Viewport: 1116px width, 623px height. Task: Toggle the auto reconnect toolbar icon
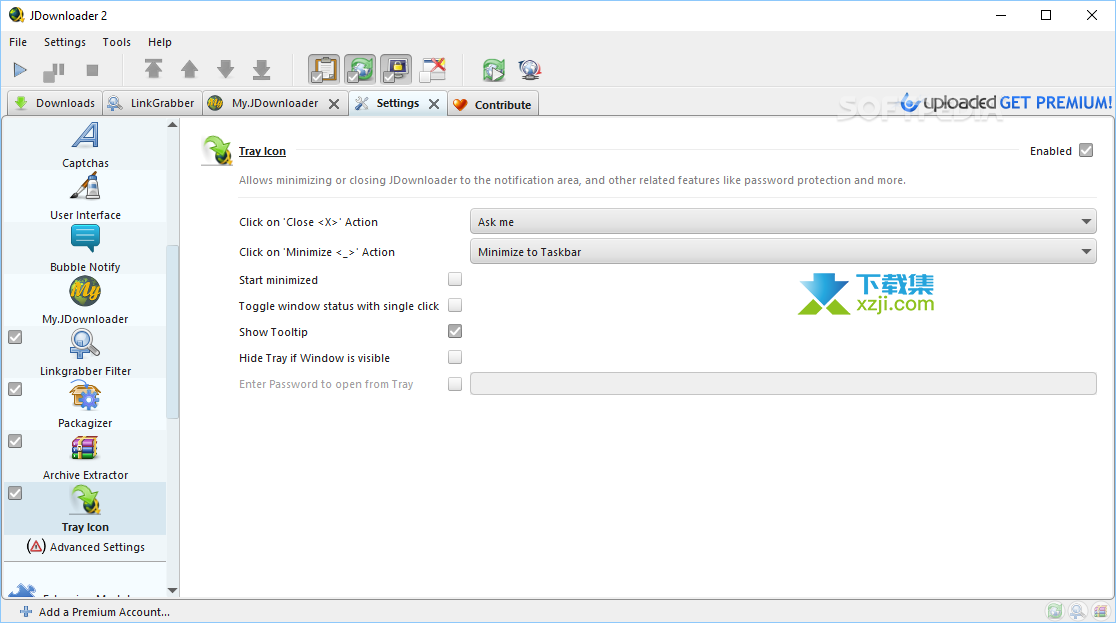[360, 69]
